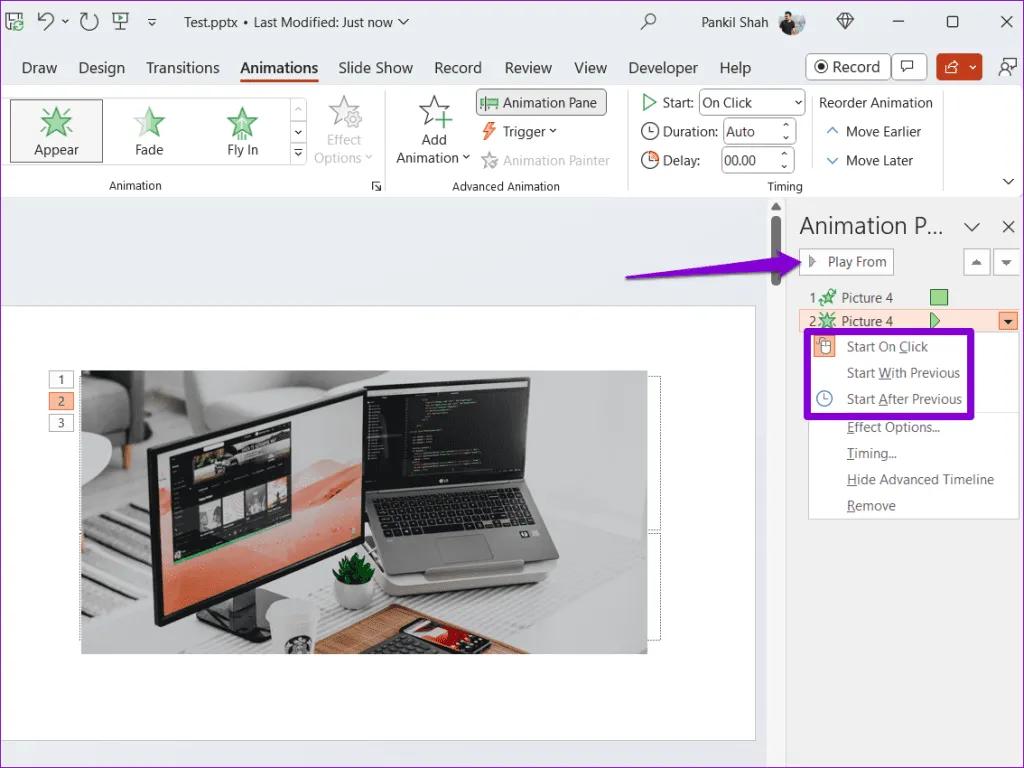This screenshot has height=768, width=1024.
Task: Select Start On Click option
Action: tap(887, 347)
